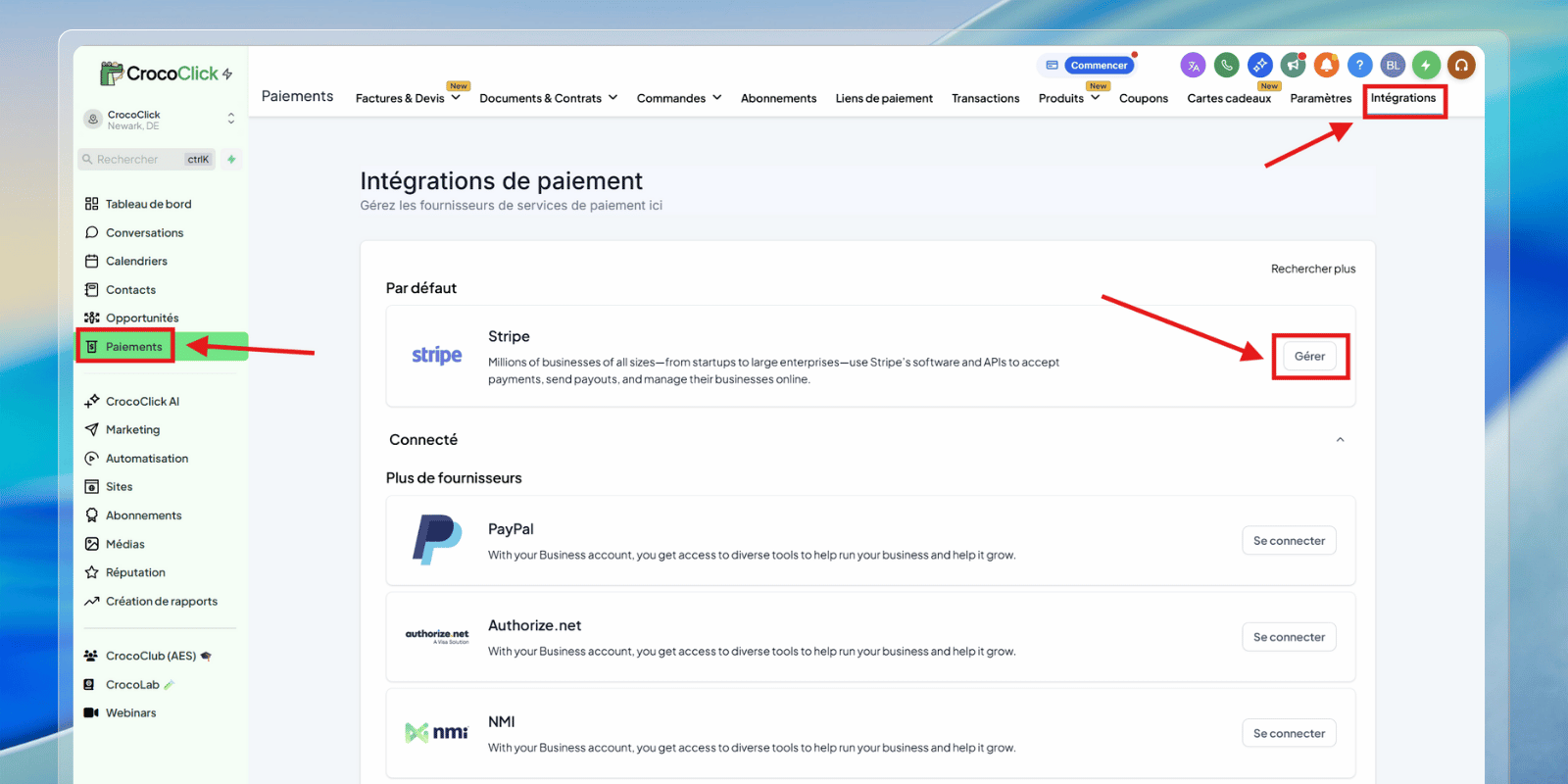The image size is (1568, 784).
Task: Open the Paramètres tab
Action: pyautogui.click(x=1320, y=98)
